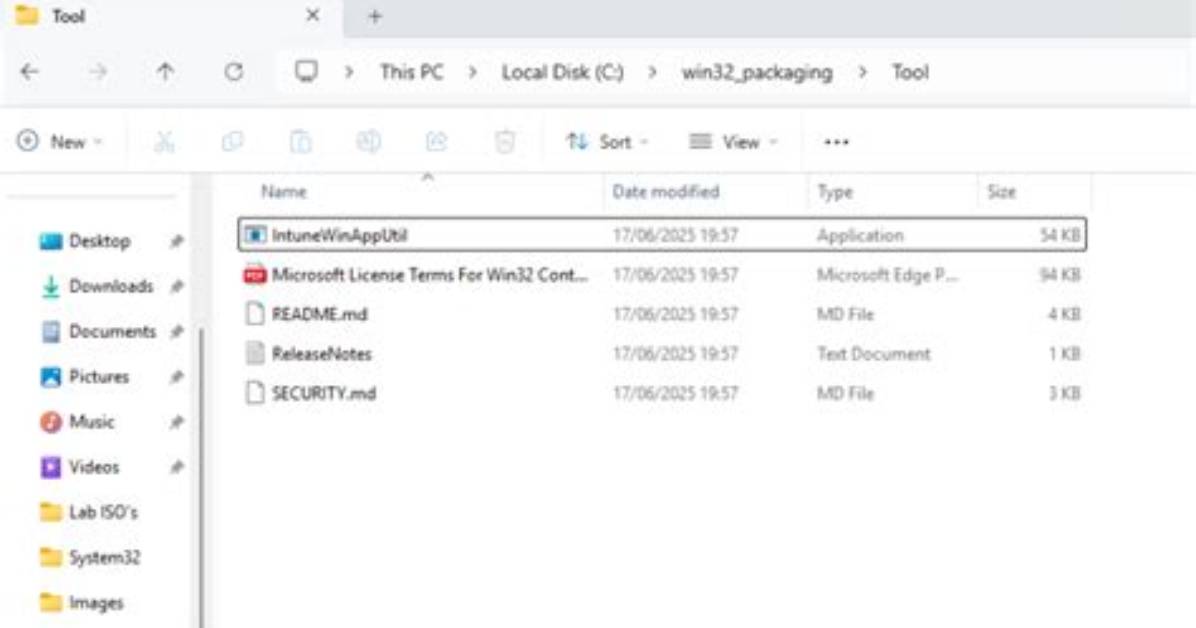
Task: Select the Microsoft License Terms PDF icon
Action: tap(255, 275)
